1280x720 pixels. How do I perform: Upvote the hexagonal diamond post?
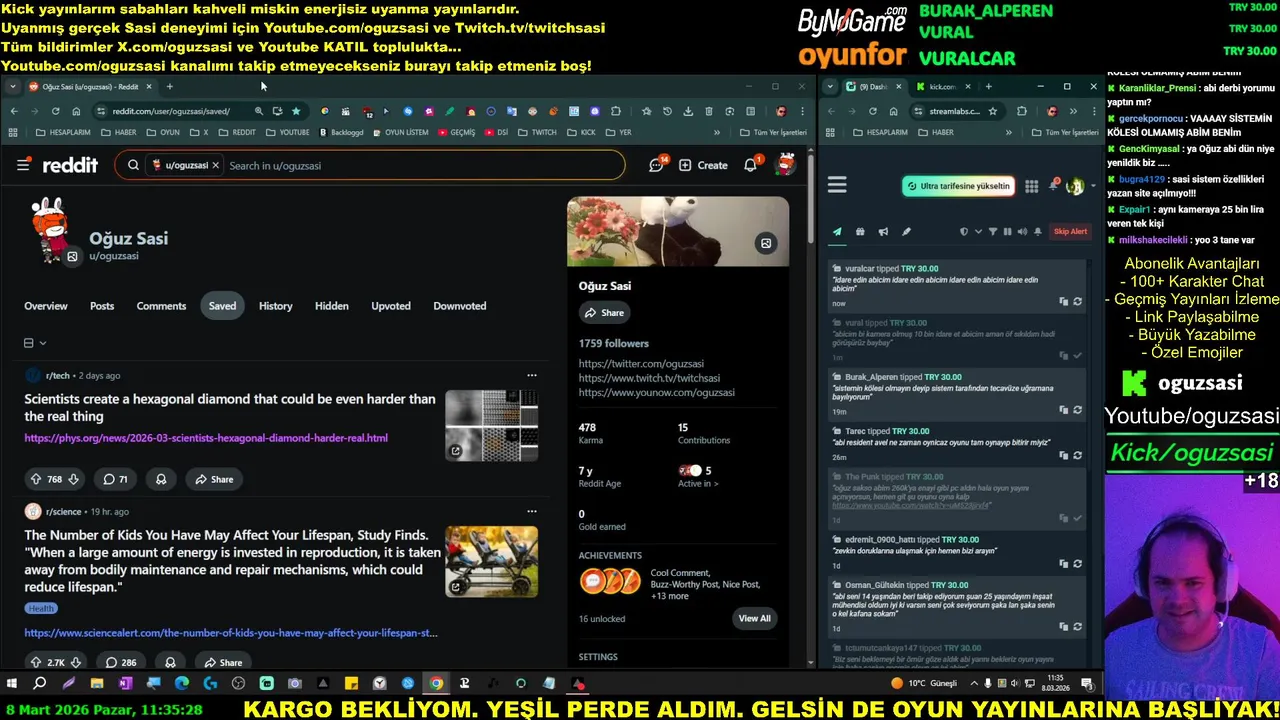(37, 479)
